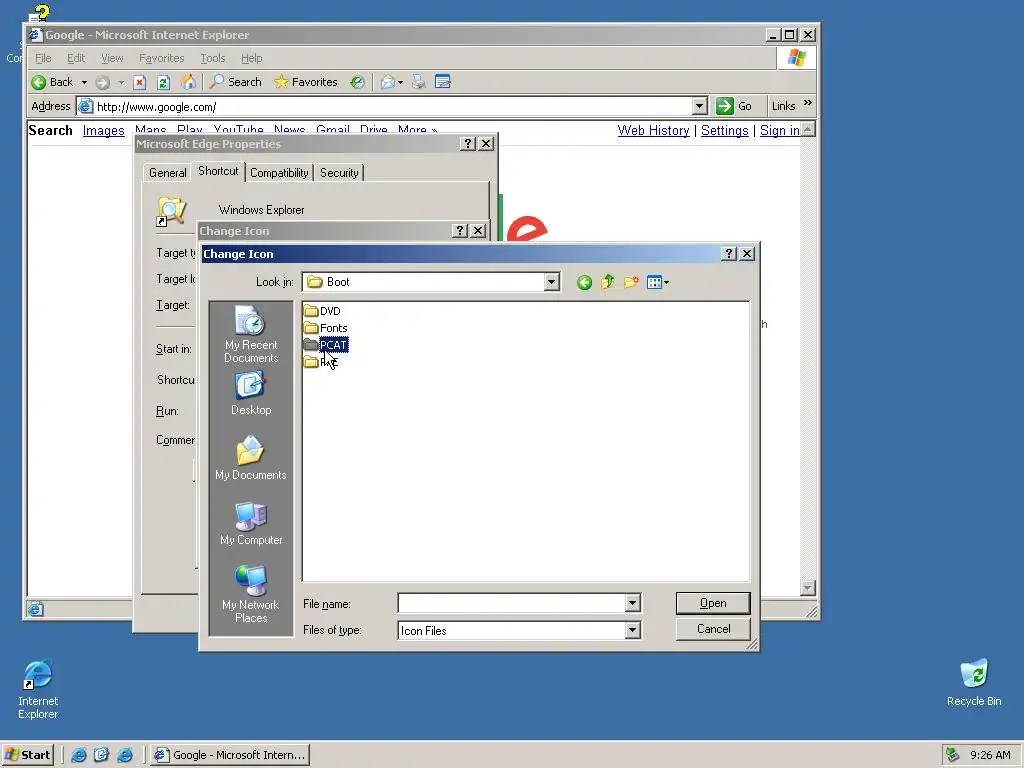Click the Back button in IE toolbar

tap(52, 82)
